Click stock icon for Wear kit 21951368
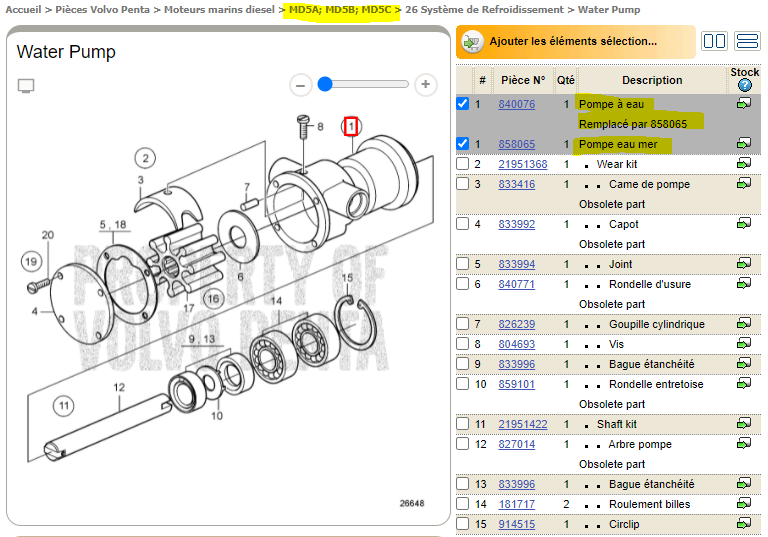 (x=744, y=163)
